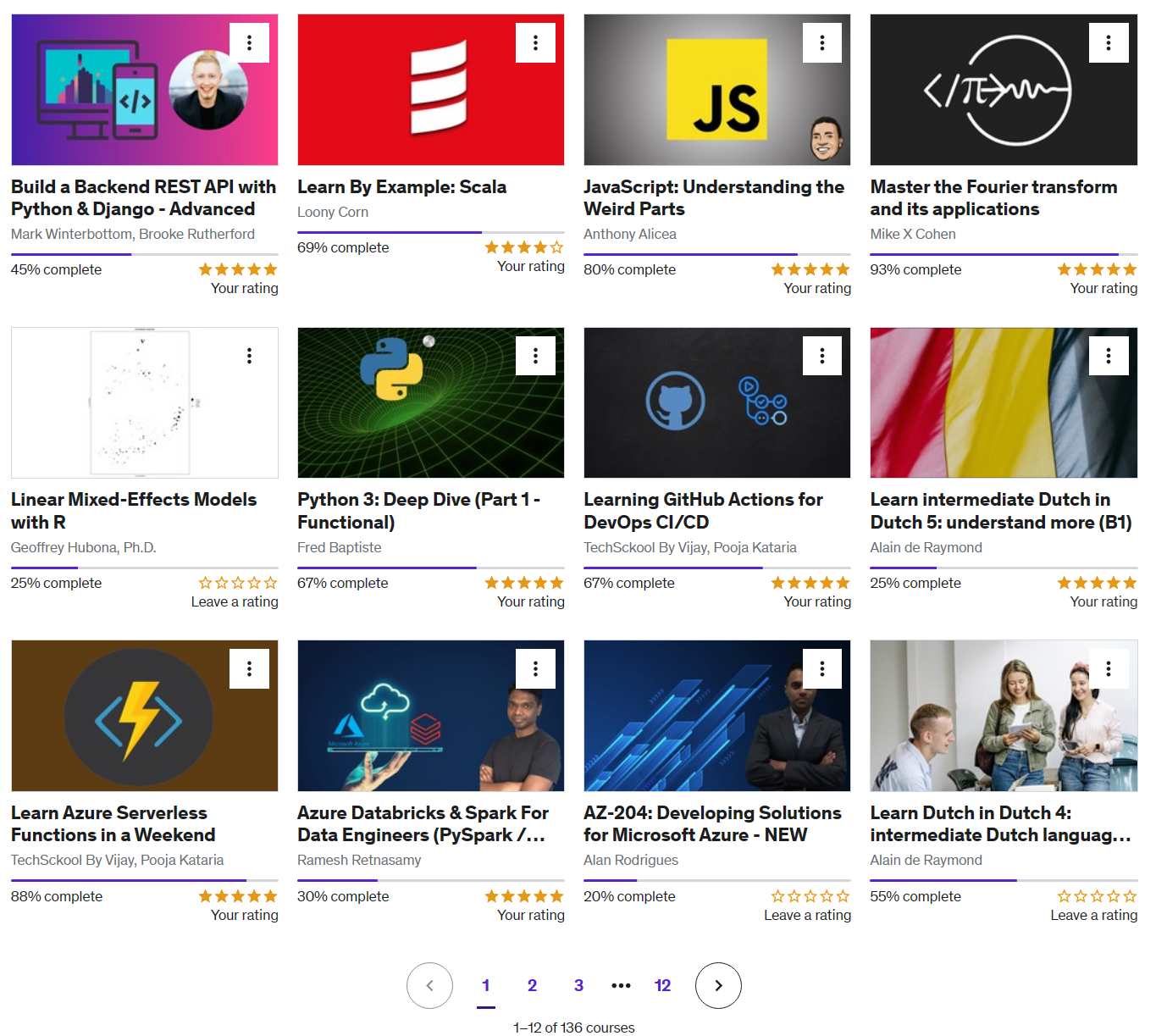Click title JavaScript: Understanding the Weird Parts

pyautogui.click(x=714, y=197)
